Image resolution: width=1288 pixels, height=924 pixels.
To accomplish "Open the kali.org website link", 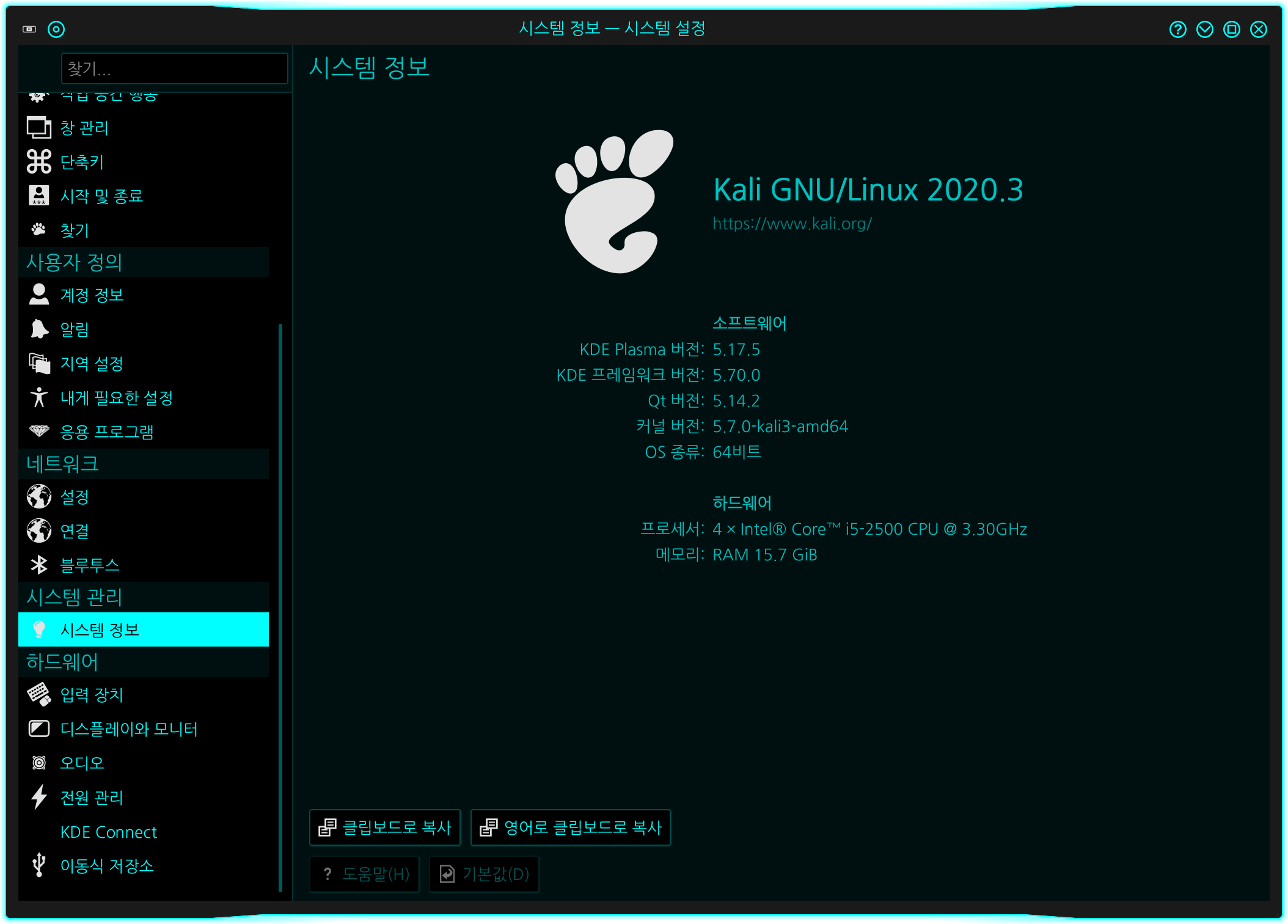I will pos(792,224).
